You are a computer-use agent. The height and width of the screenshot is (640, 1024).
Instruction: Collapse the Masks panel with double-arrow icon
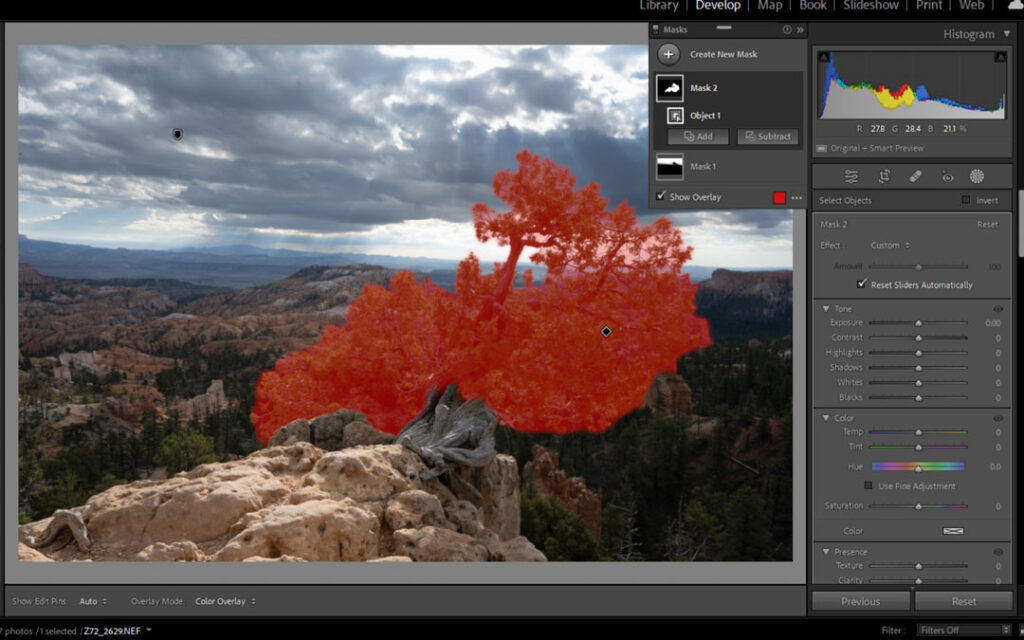800,29
